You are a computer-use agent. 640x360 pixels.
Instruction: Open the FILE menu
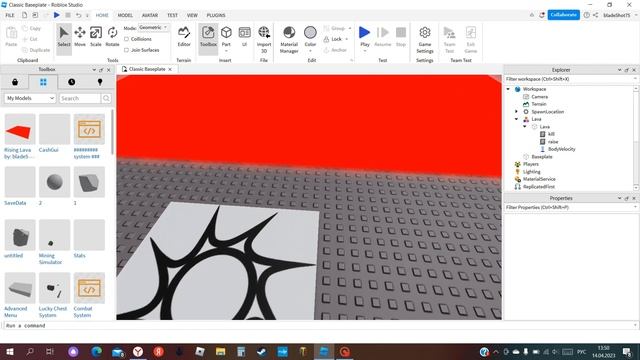click(10, 15)
